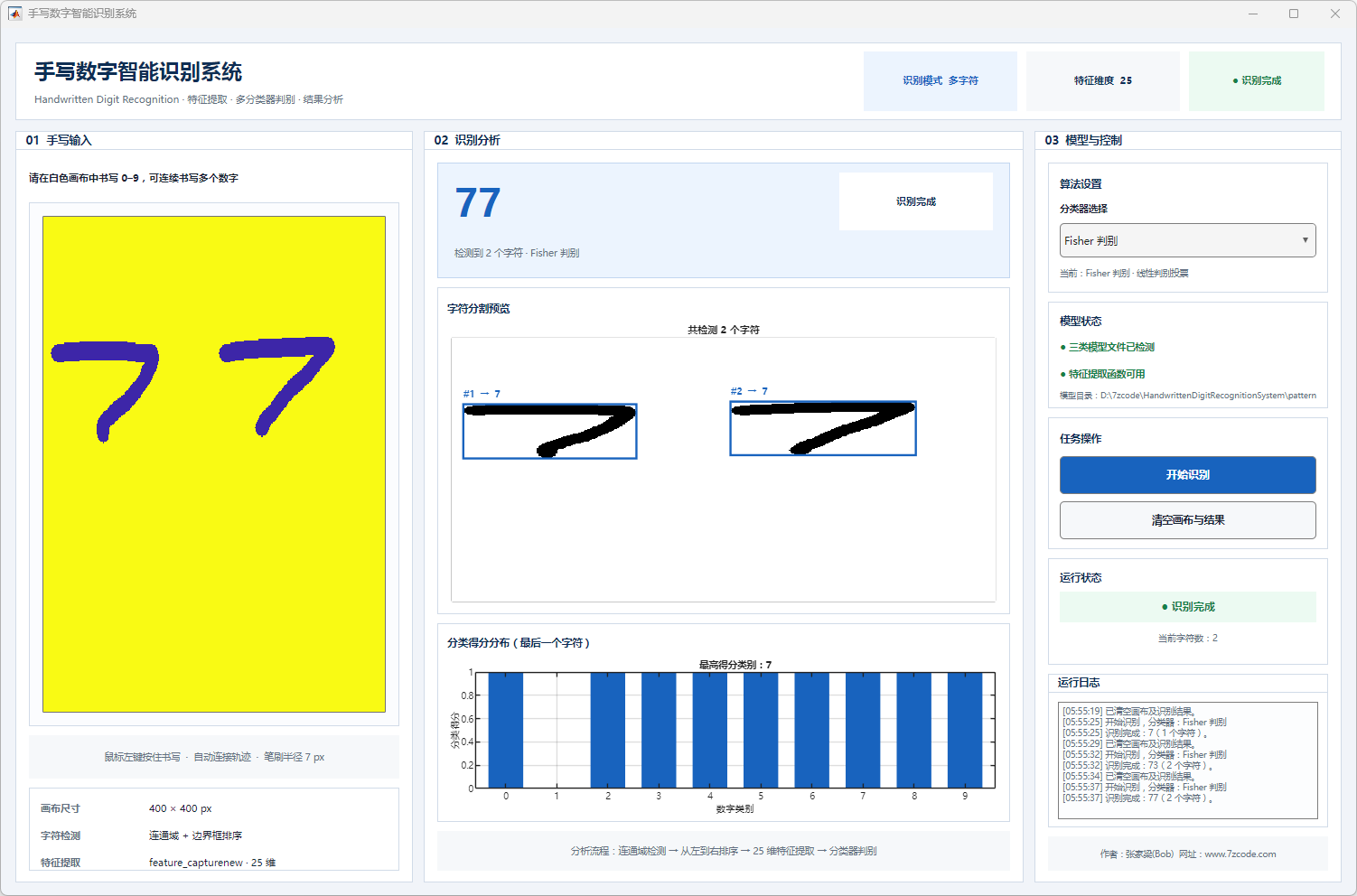Viewport: 1357px width, 896px height.
Task: Click the 字符检测 value 连通域 + 边界框排序
Action: pyautogui.click(x=195, y=835)
